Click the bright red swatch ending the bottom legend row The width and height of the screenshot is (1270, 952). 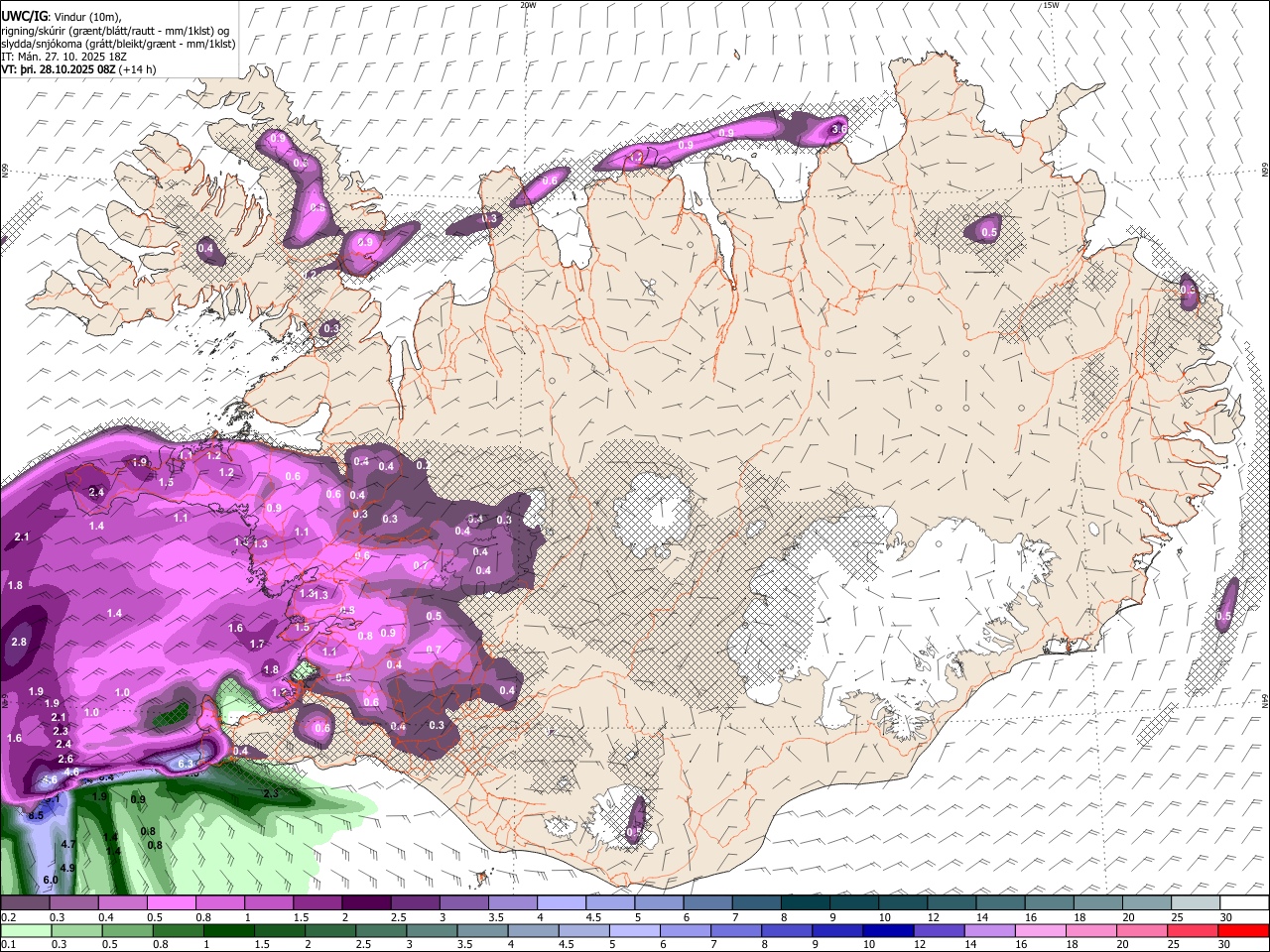tap(1243, 930)
